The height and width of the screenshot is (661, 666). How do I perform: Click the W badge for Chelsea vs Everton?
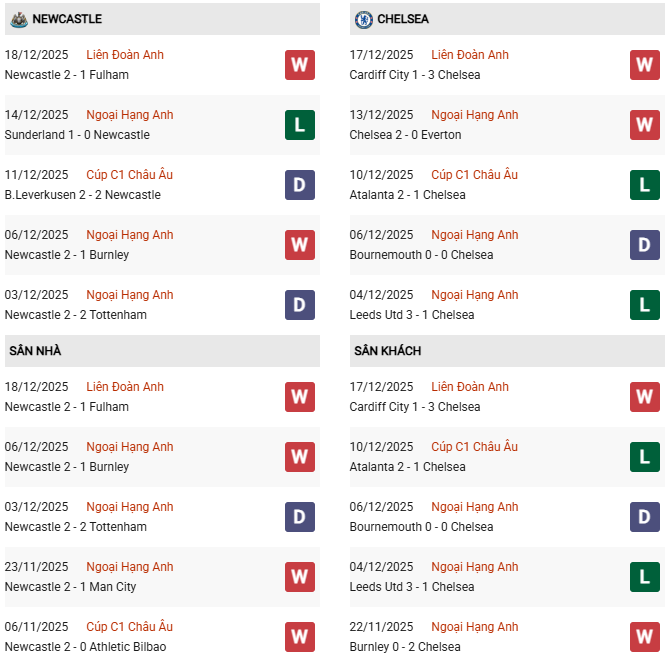click(644, 125)
